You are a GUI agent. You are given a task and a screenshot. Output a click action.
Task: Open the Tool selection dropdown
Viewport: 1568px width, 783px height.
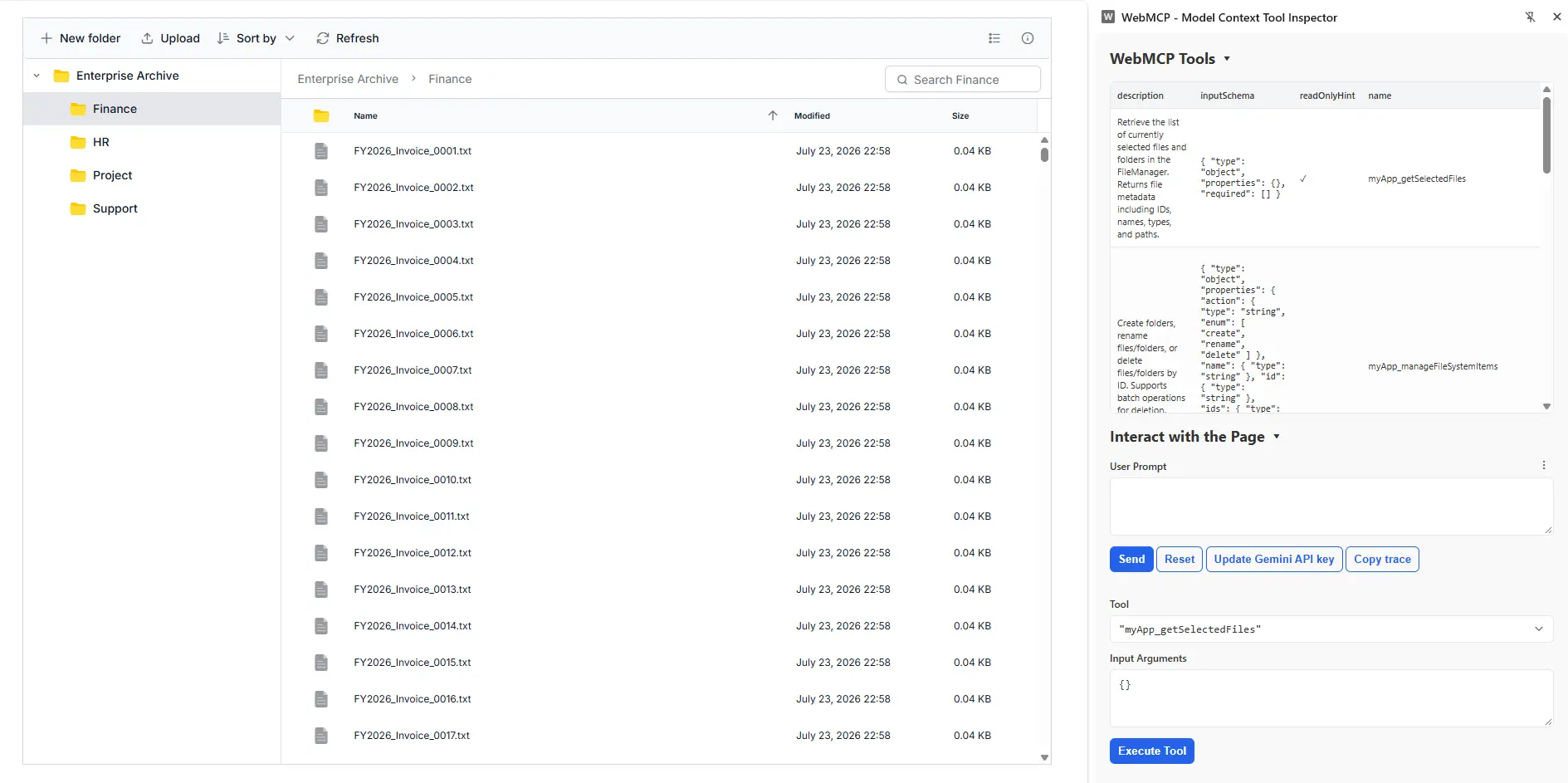1331,629
